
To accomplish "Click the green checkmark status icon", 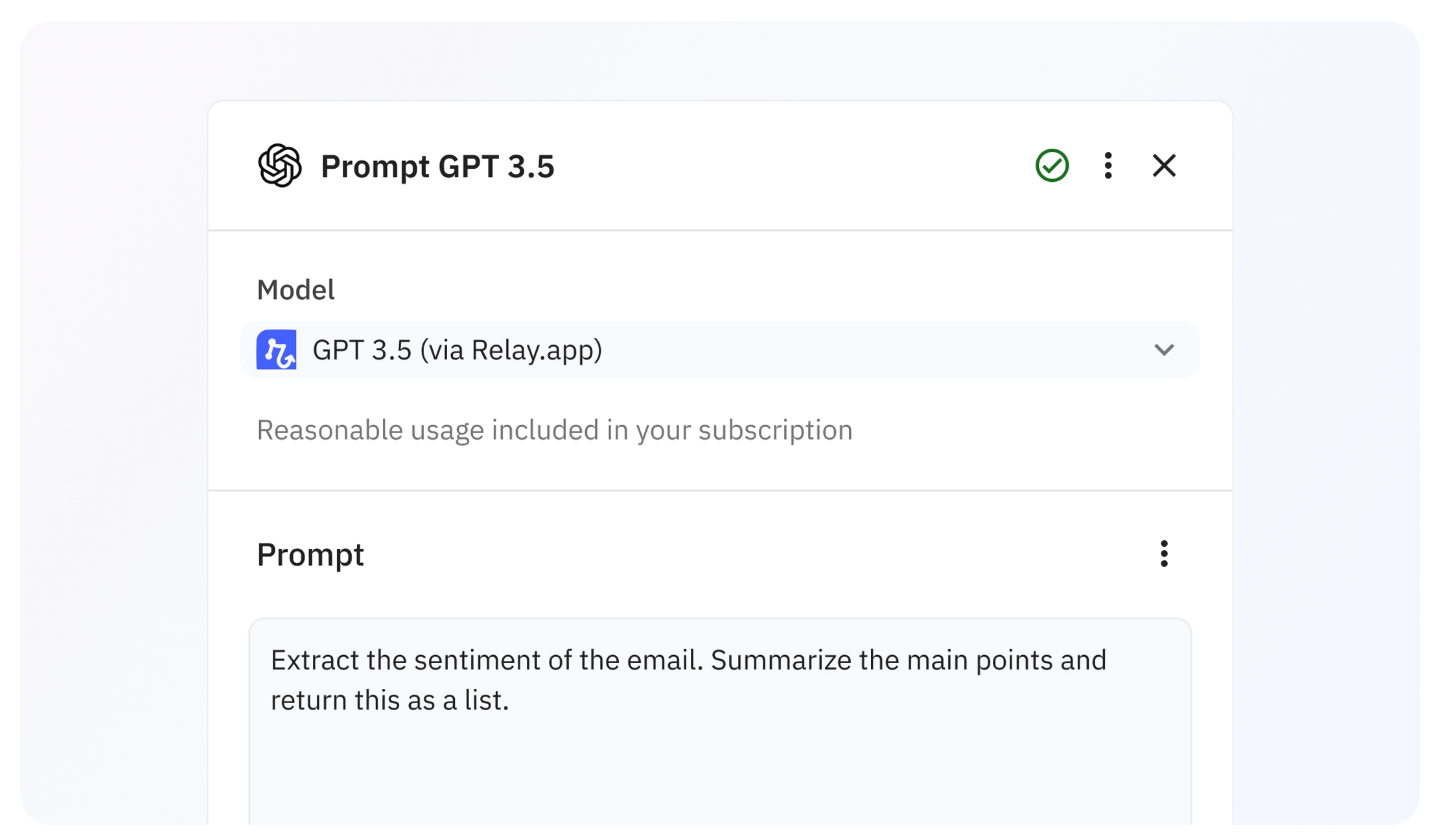I will [x=1052, y=166].
